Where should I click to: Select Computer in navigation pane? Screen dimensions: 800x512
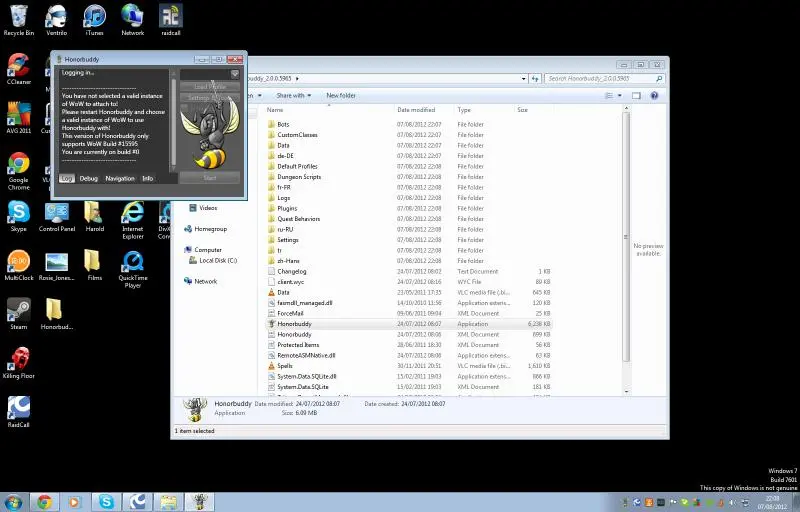pos(203,250)
